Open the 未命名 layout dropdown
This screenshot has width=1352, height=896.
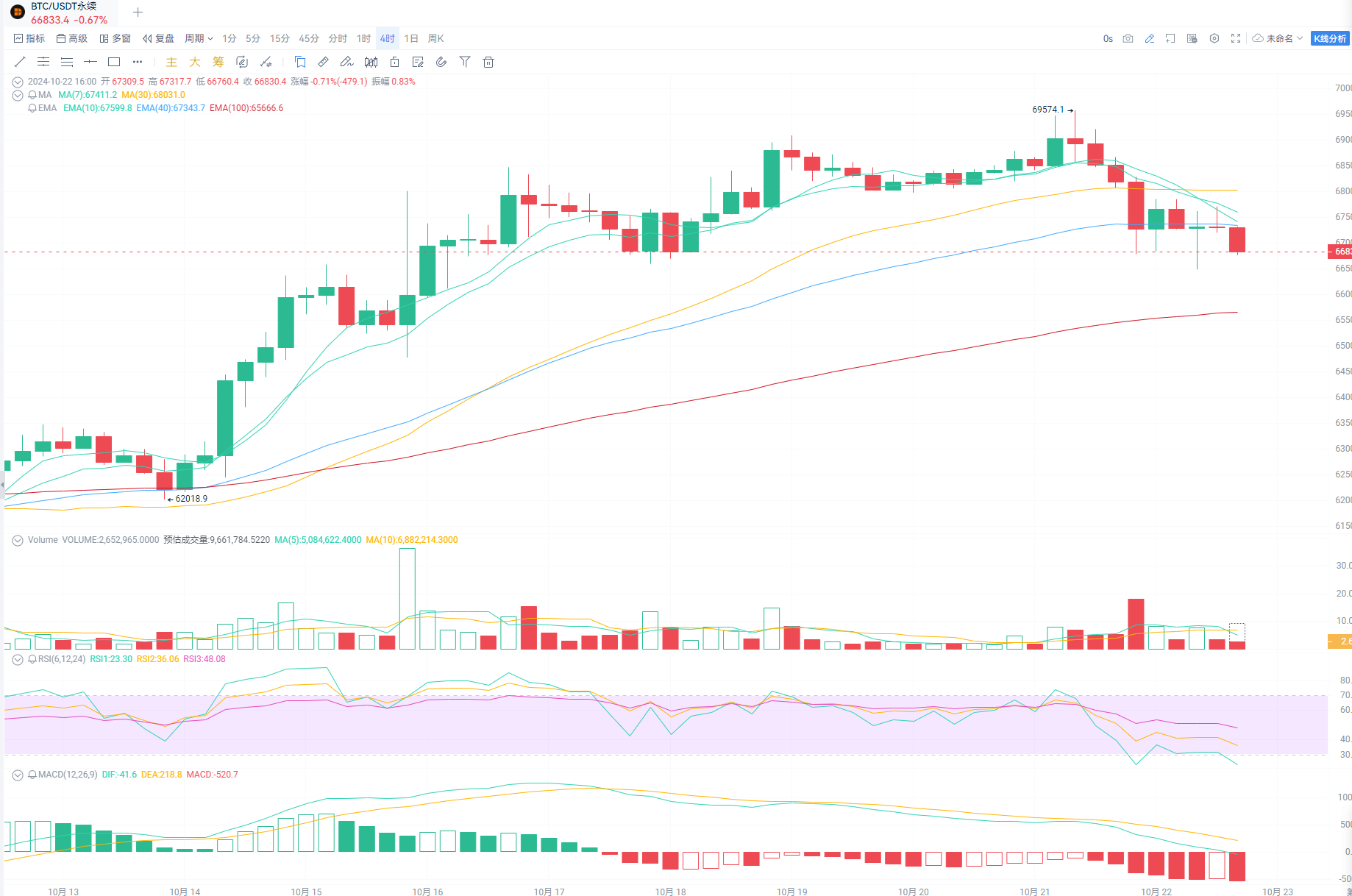click(x=1278, y=38)
